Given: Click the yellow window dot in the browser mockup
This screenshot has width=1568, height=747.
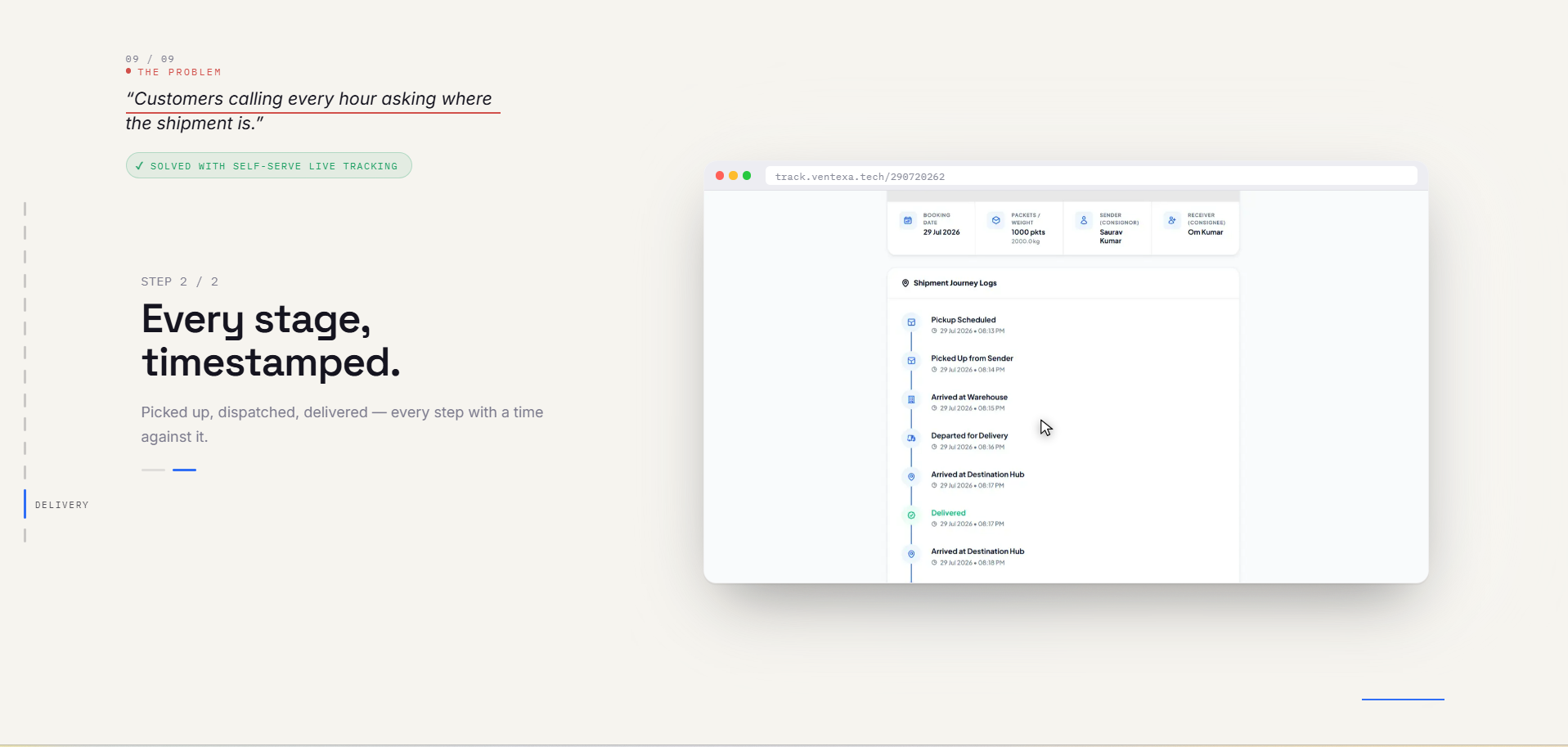Looking at the screenshot, I should (x=733, y=176).
